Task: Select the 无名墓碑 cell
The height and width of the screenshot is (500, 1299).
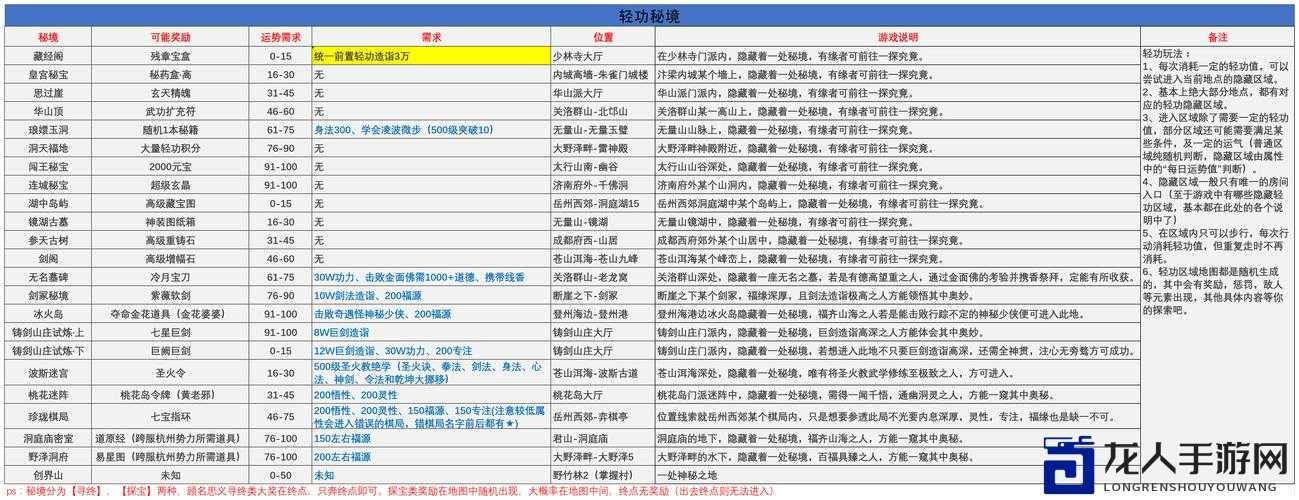Action: 47,277
